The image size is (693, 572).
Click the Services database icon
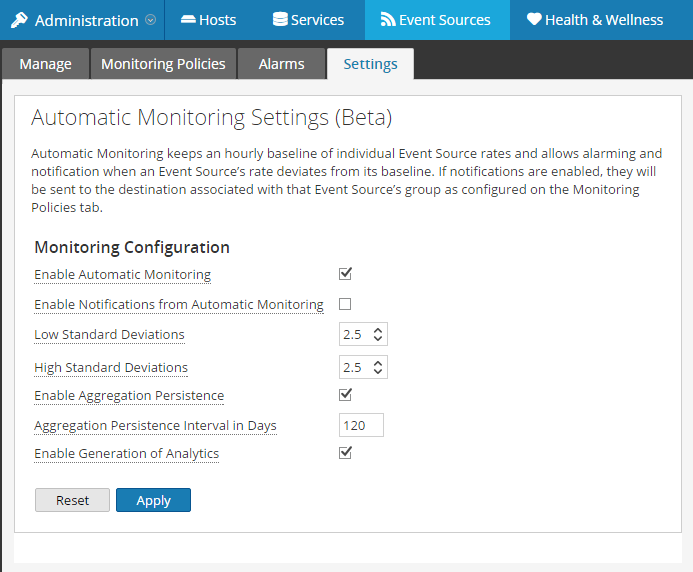coord(280,20)
